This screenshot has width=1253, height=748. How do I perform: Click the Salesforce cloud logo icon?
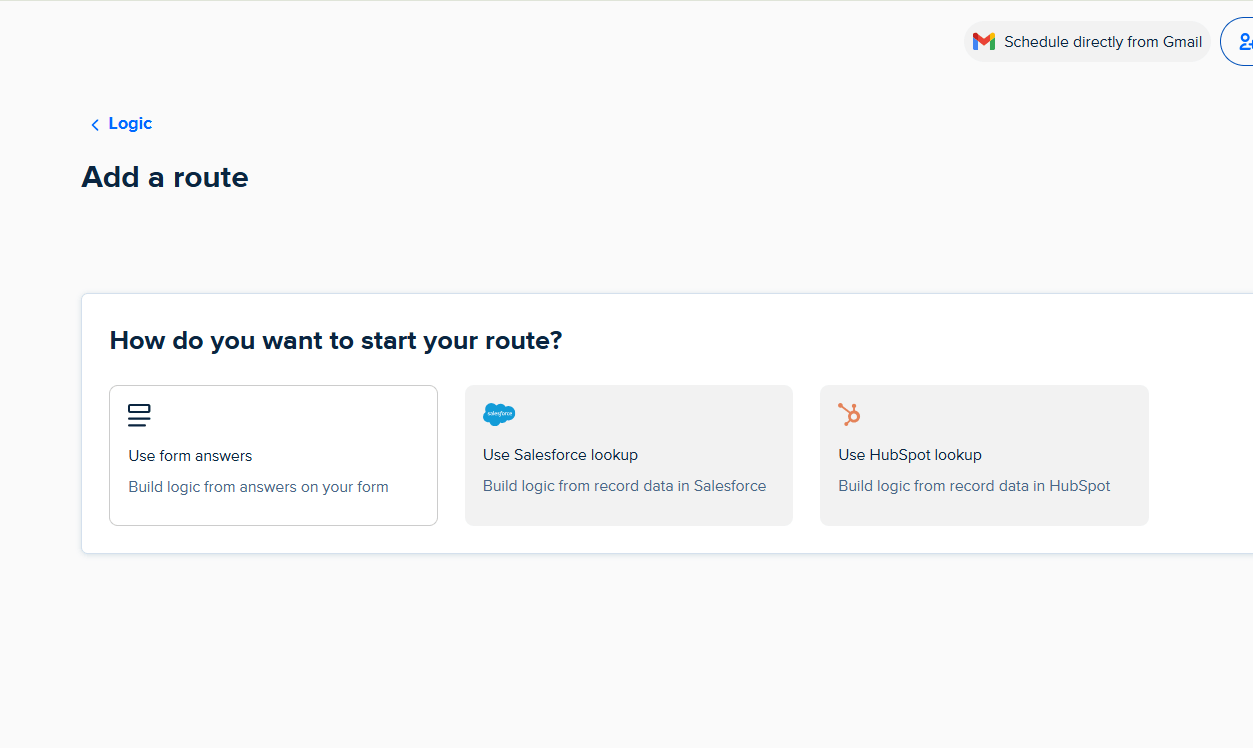pyautogui.click(x=499, y=413)
